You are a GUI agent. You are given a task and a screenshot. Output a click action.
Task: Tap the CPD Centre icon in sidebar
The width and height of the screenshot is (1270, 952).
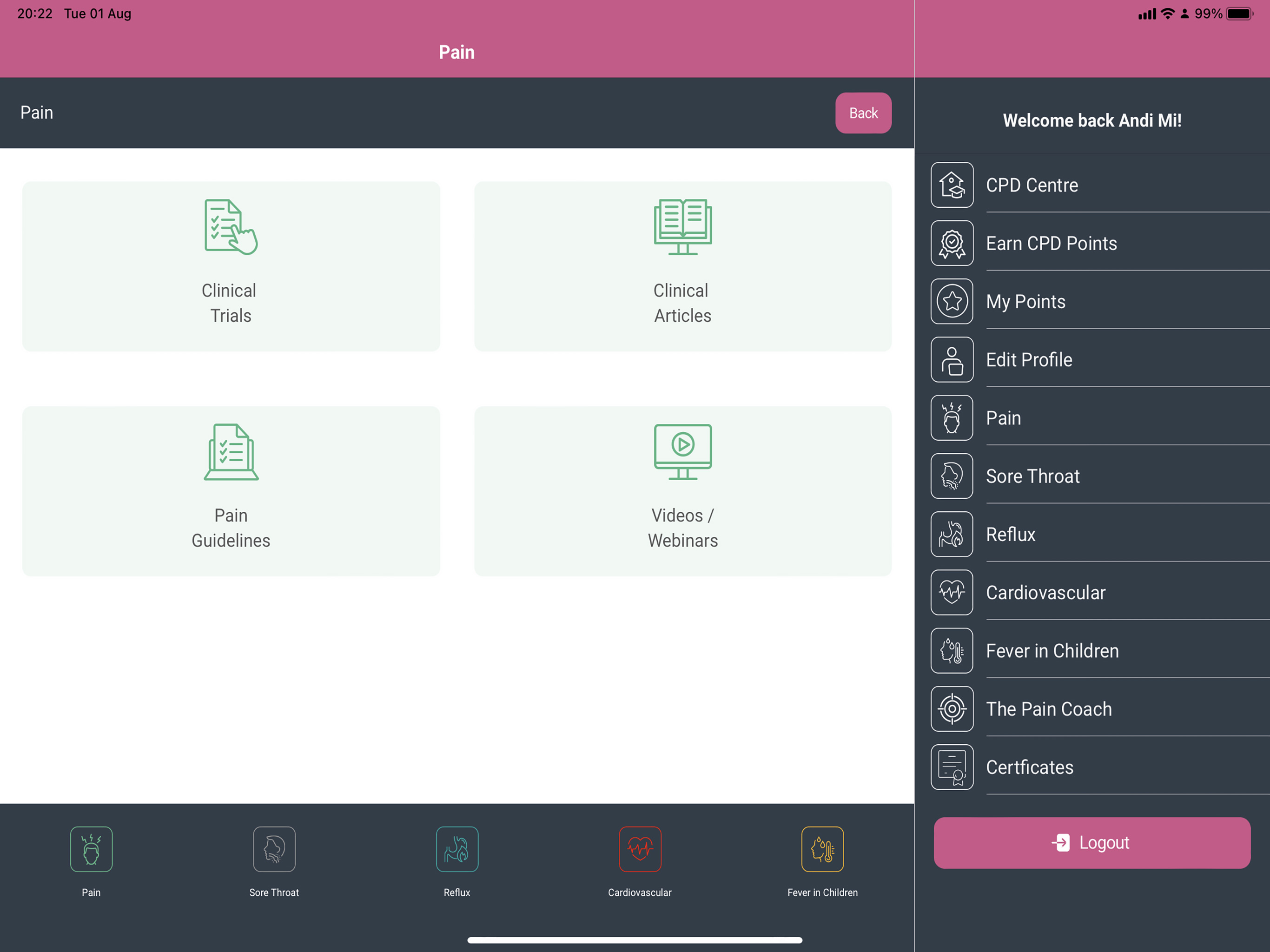tap(952, 185)
